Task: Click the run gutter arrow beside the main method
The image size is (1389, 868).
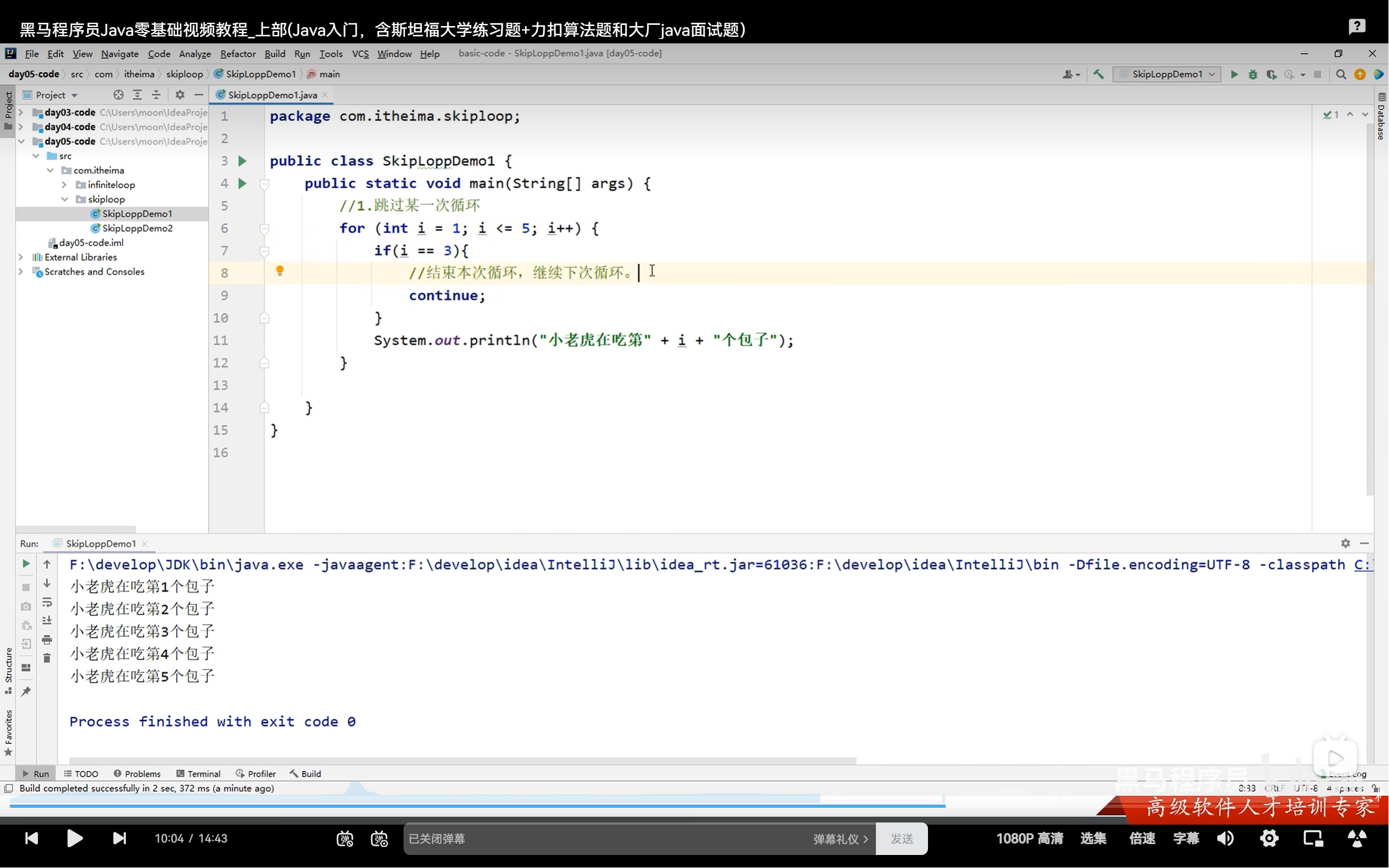Action: (242, 183)
